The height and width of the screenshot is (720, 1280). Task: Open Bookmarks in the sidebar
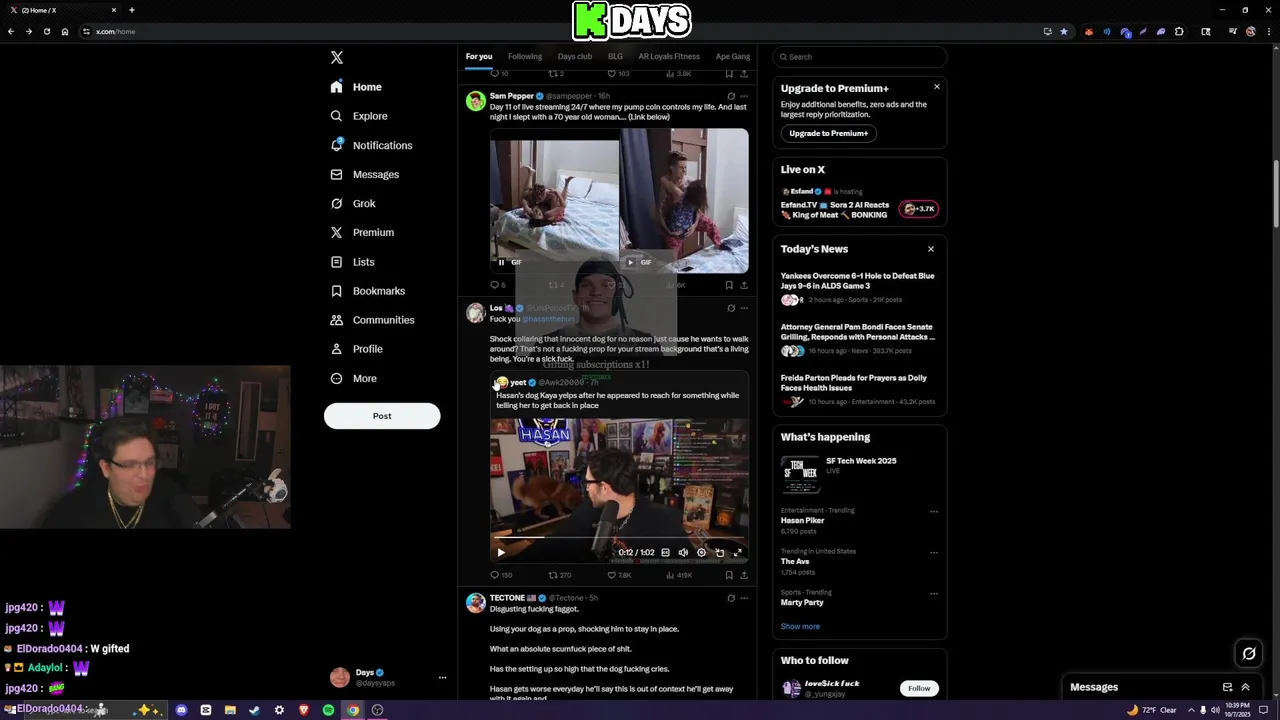367,291
